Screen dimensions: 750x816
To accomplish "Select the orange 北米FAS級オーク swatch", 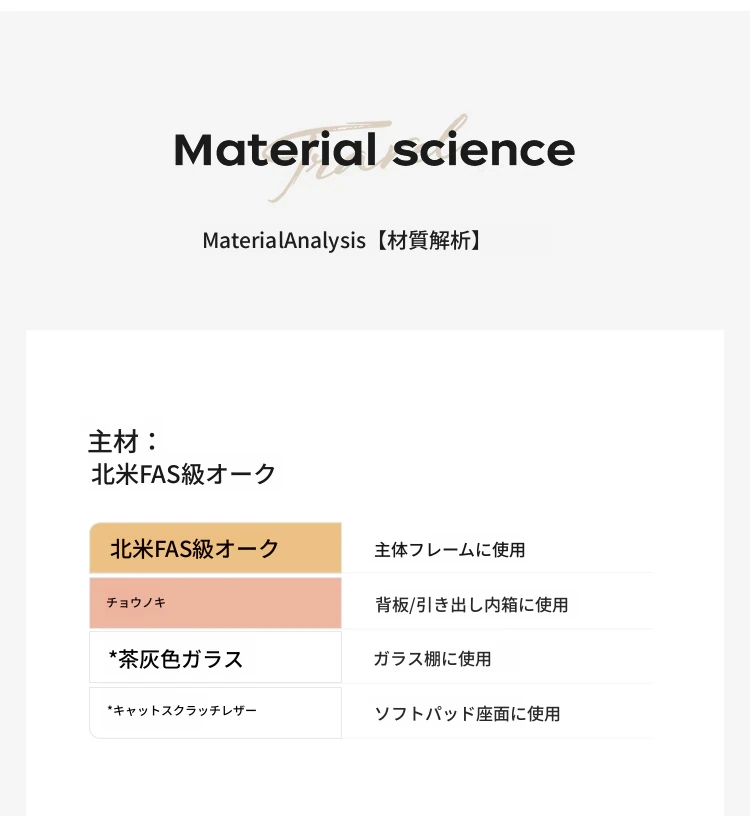I will click(x=215, y=549).
